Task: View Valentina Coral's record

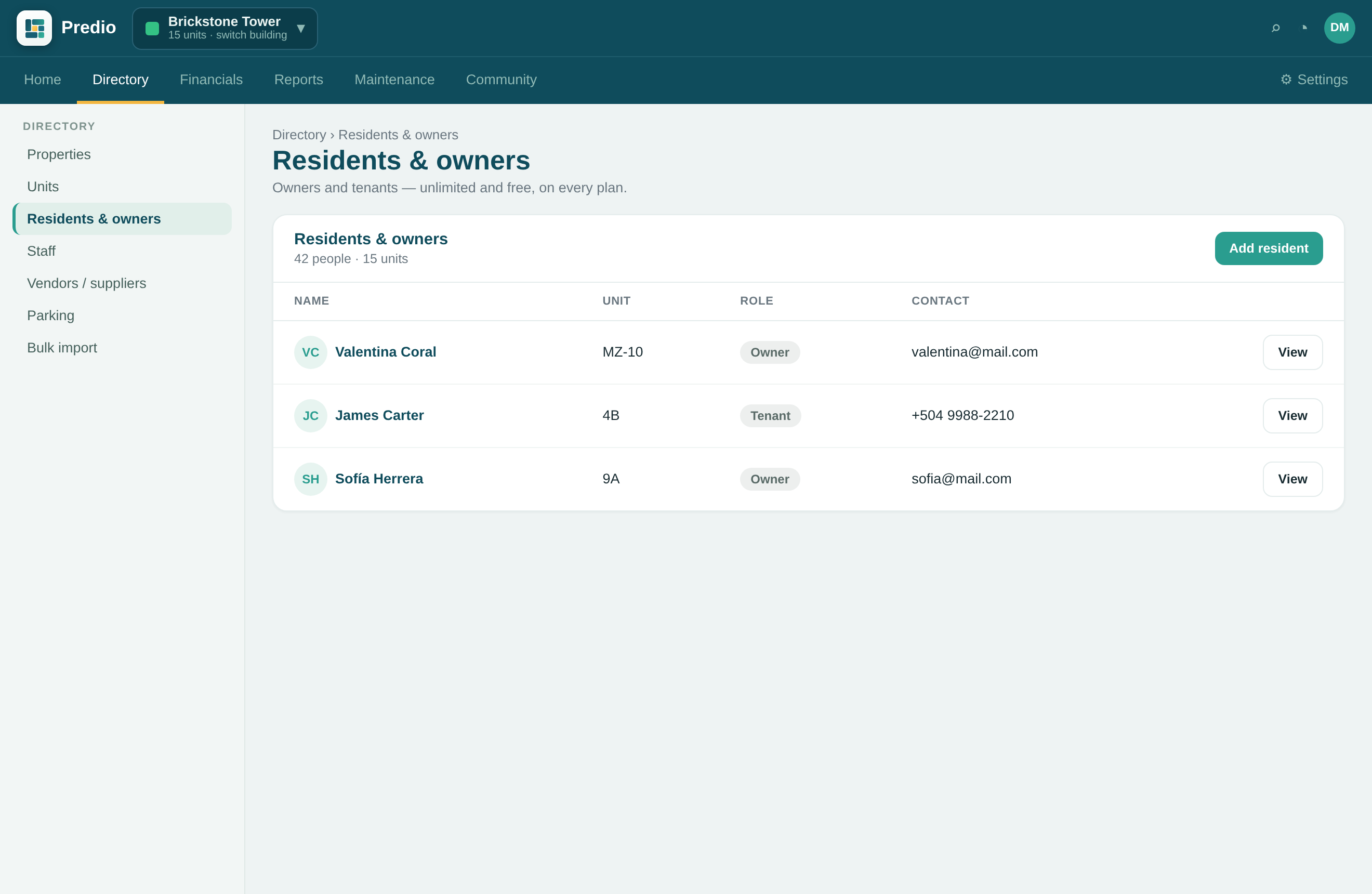Action: pos(1292,352)
